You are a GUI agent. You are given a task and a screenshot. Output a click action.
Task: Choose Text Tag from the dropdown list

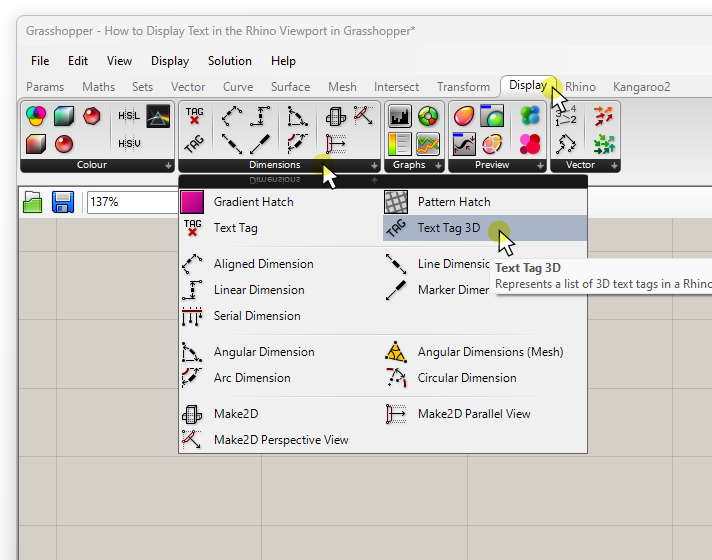[281, 228]
